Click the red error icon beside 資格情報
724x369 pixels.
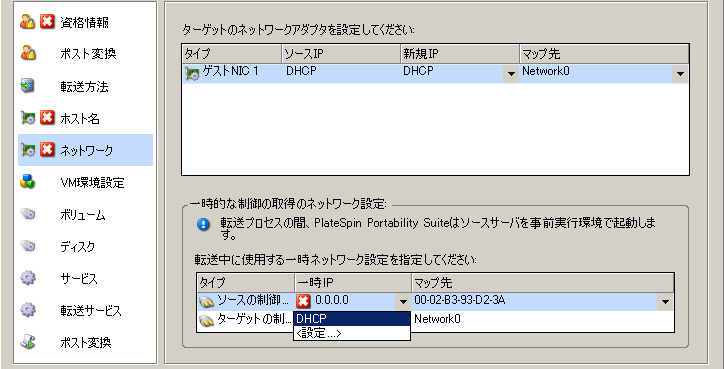click(47, 22)
